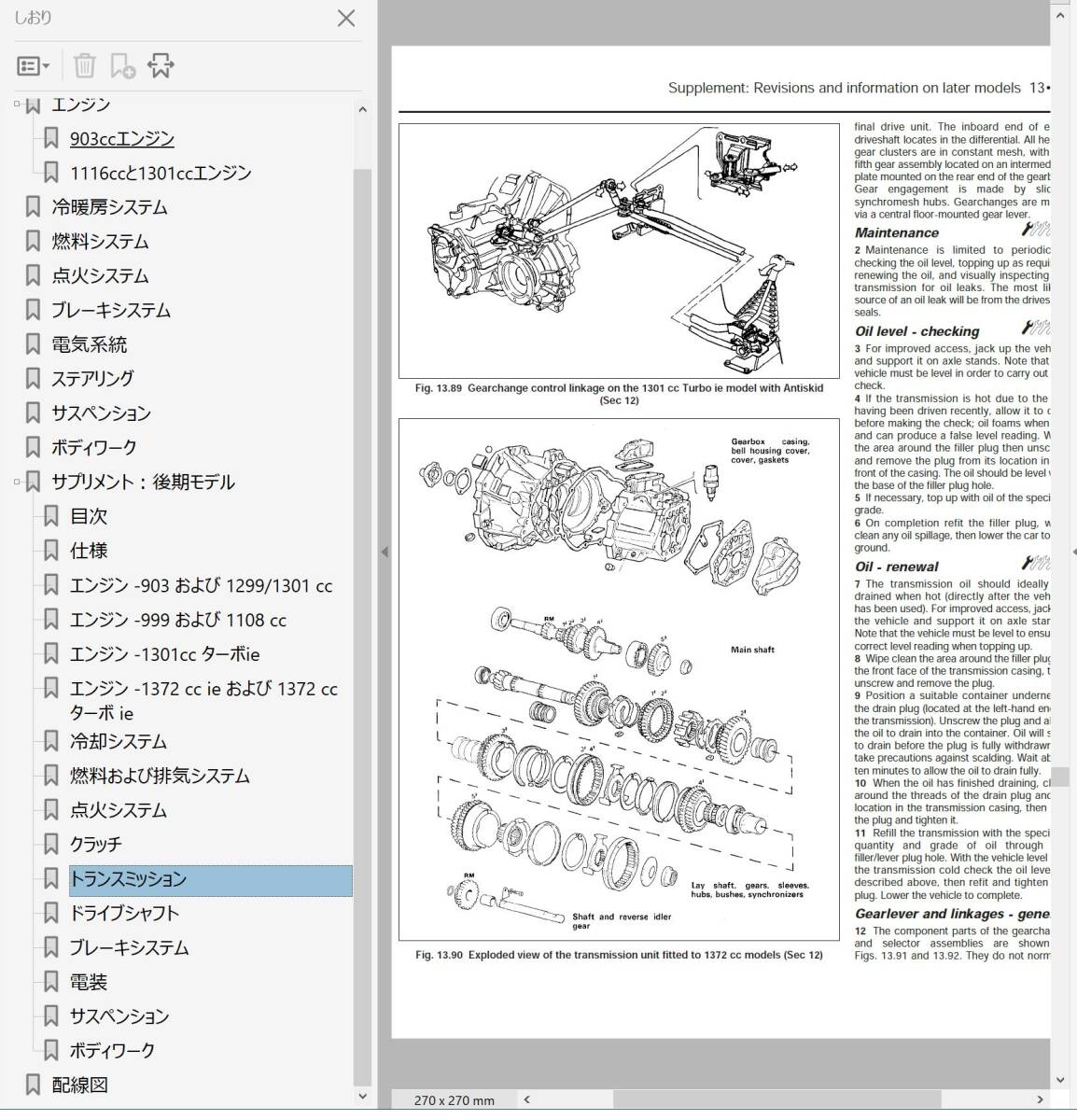Click the document vertical scroll-down arrow
This screenshot has width=1077, height=1120.
[x=1059, y=1080]
